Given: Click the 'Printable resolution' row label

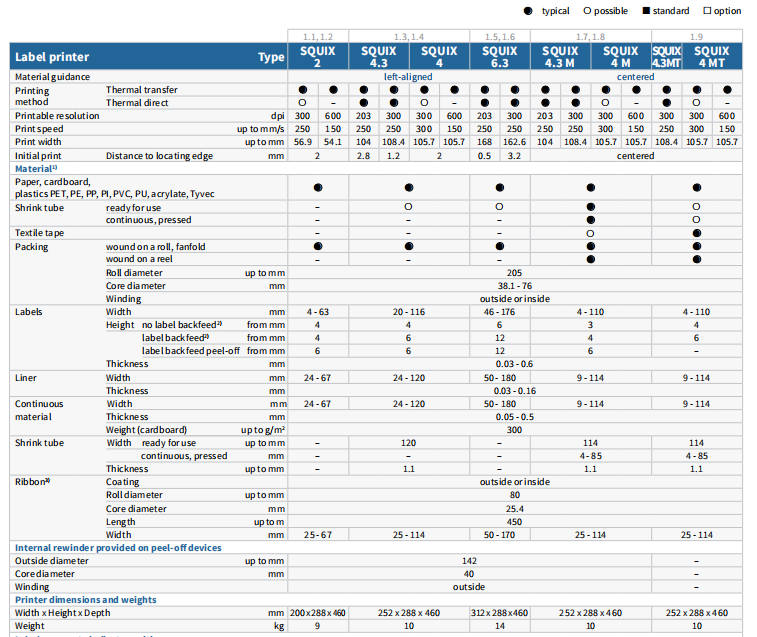Looking at the screenshot, I should [x=57, y=116].
